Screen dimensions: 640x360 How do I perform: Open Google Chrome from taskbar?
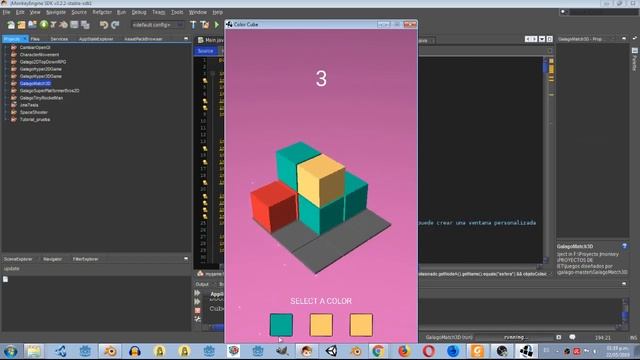[378, 351]
